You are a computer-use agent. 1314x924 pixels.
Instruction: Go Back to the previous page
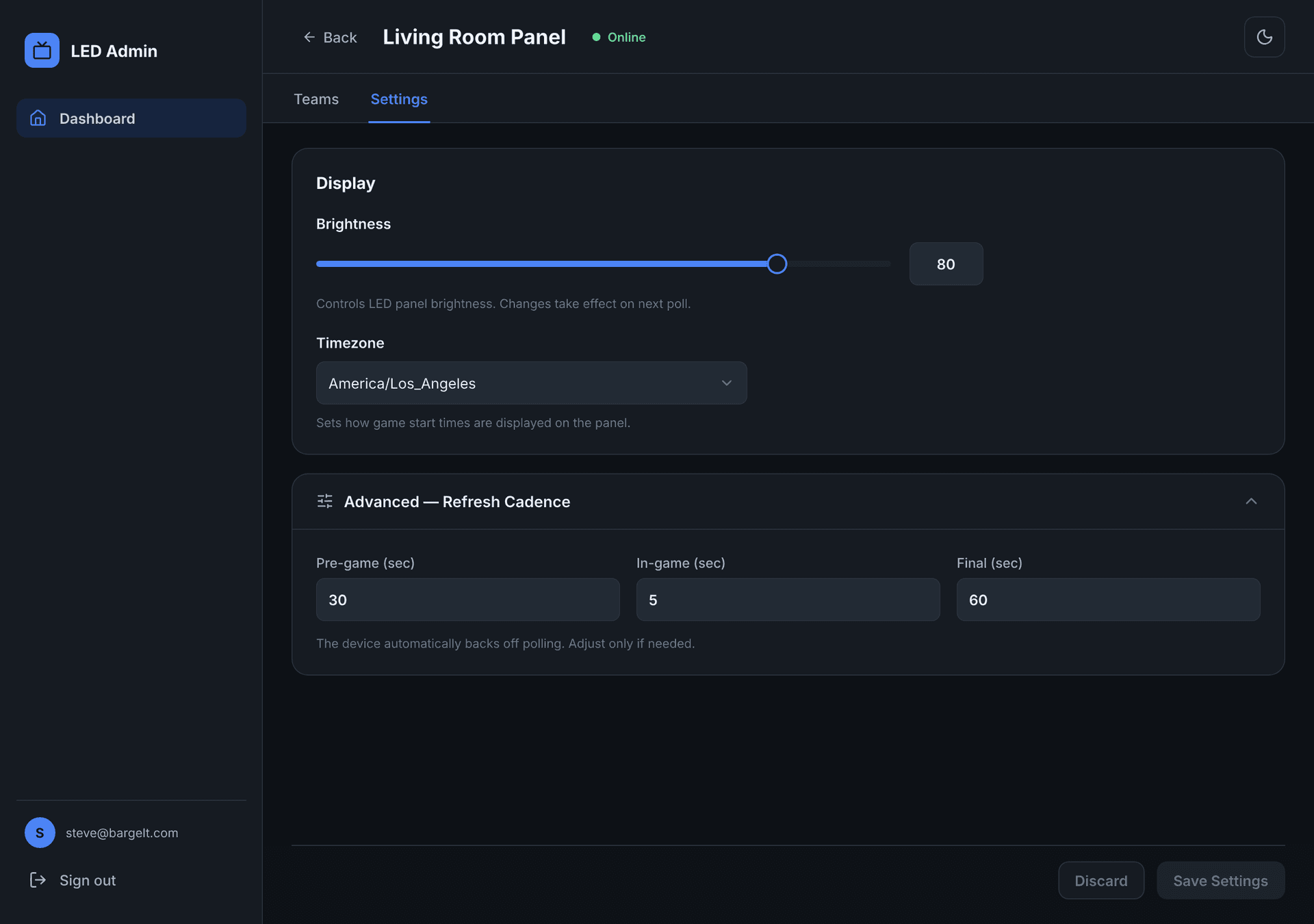pos(330,37)
